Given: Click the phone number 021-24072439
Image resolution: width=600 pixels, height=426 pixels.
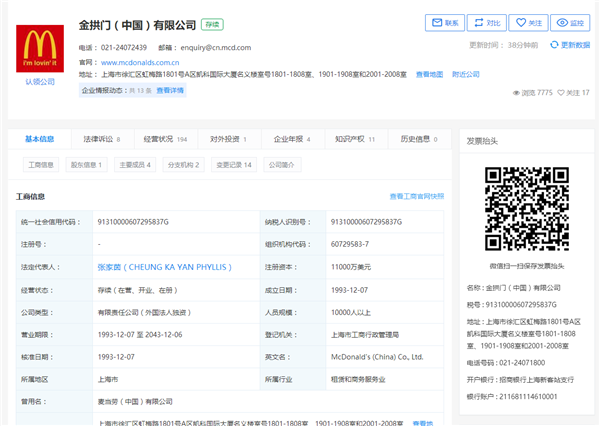Looking at the screenshot, I should click(124, 47).
